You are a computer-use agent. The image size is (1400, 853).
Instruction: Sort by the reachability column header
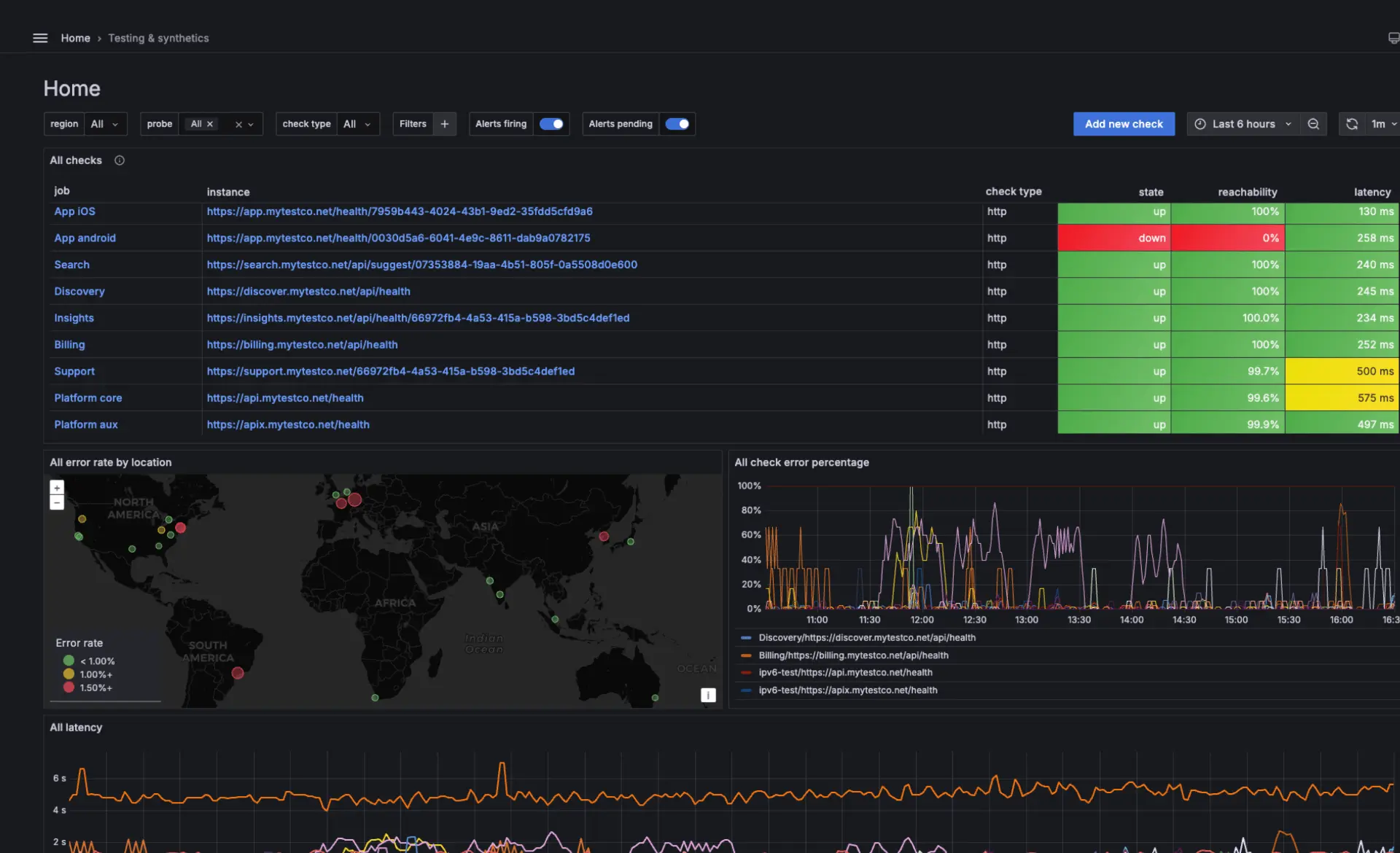(1247, 192)
